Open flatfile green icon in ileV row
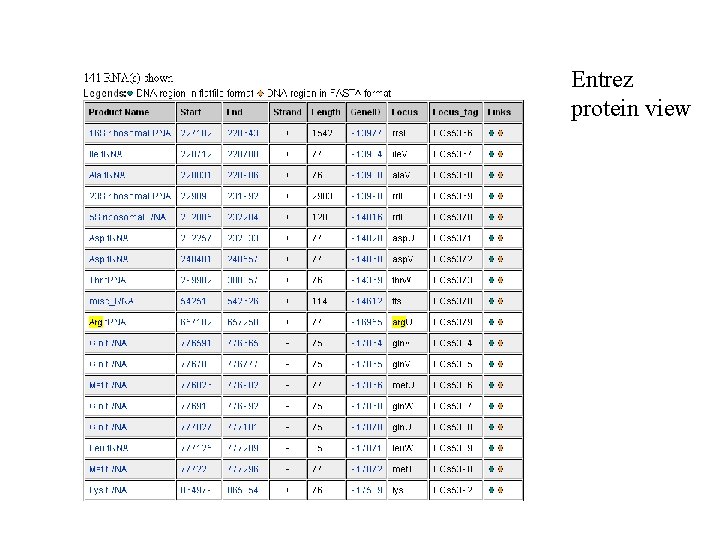The width and height of the screenshot is (720, 540). 491,154
